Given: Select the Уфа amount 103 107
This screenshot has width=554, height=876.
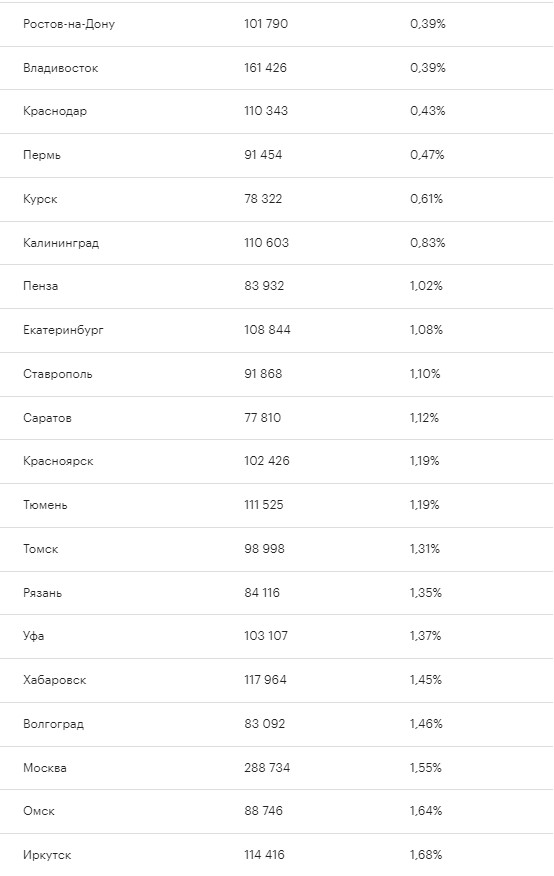Looking at the screenshot, I should (266, 635).
